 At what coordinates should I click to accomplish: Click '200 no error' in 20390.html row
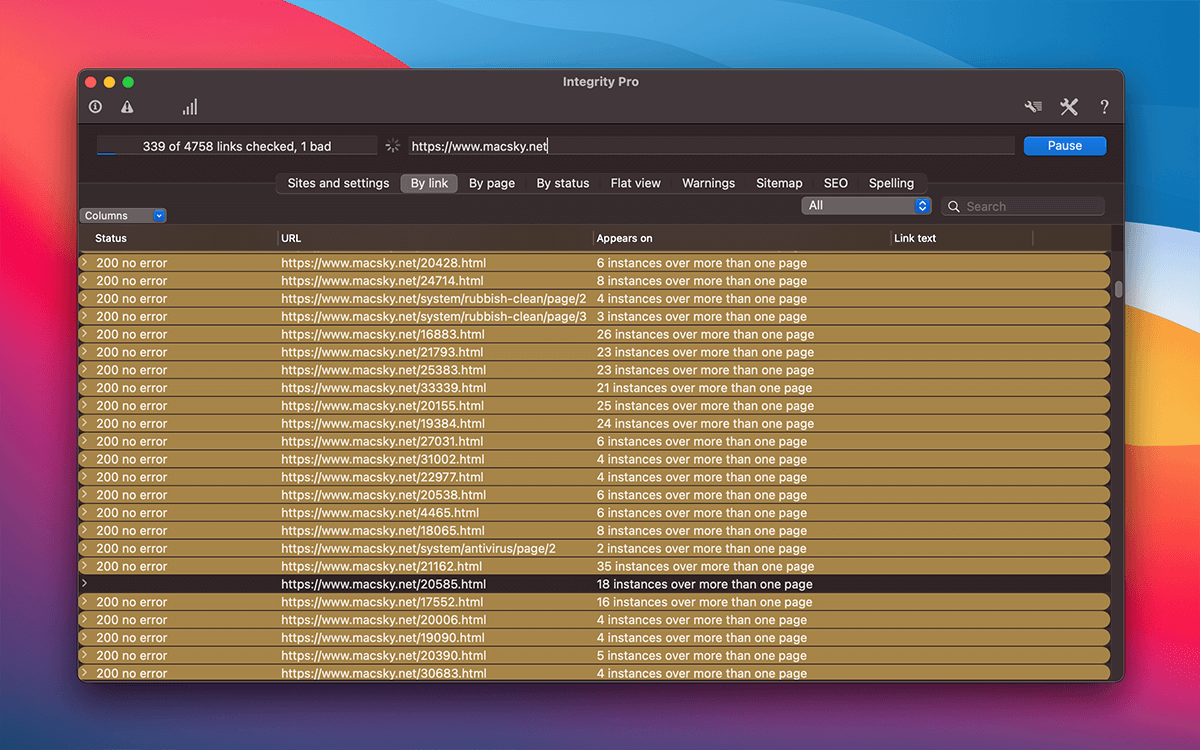point(132,656)
